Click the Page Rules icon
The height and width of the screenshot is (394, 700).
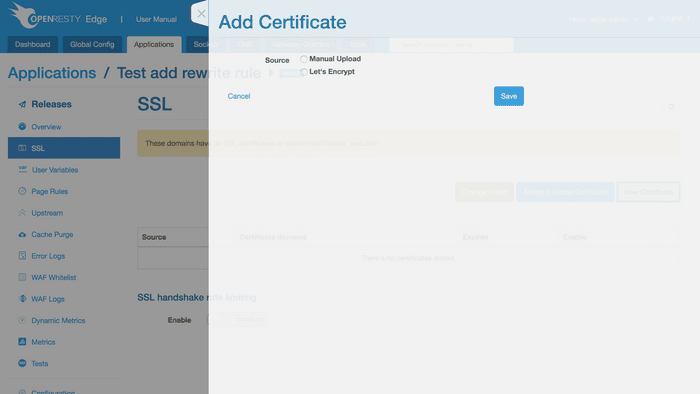[22, 191]
